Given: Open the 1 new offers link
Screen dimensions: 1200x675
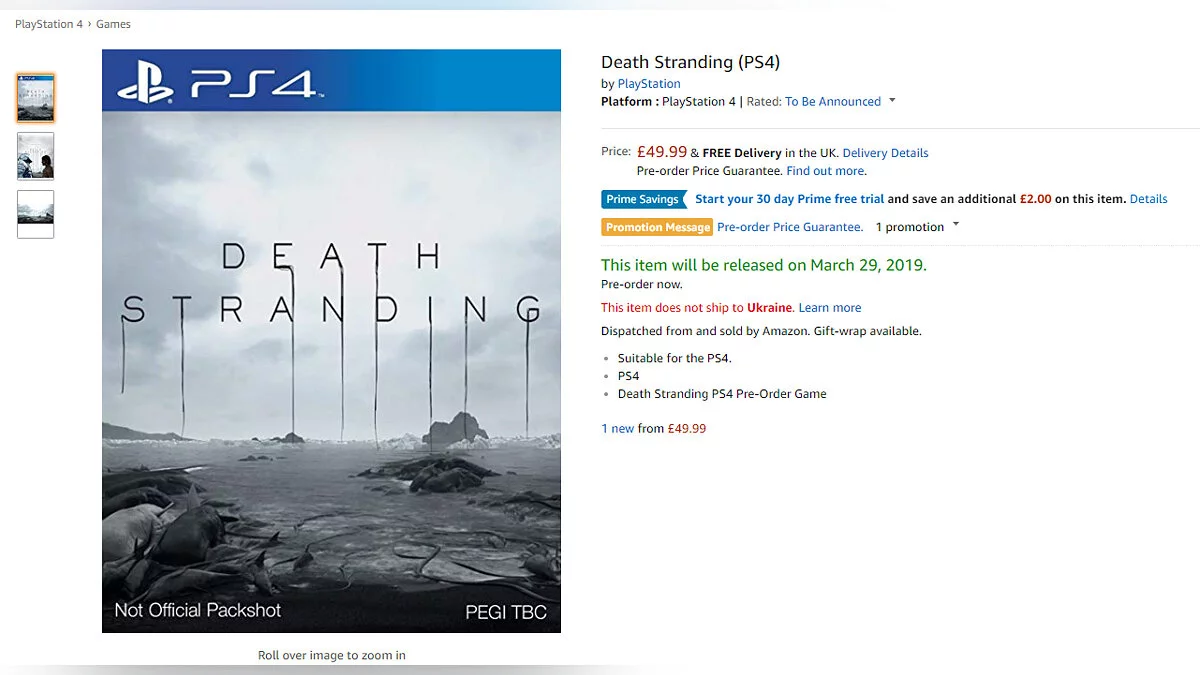Looking at the screenshot, I should pos(617,429).
